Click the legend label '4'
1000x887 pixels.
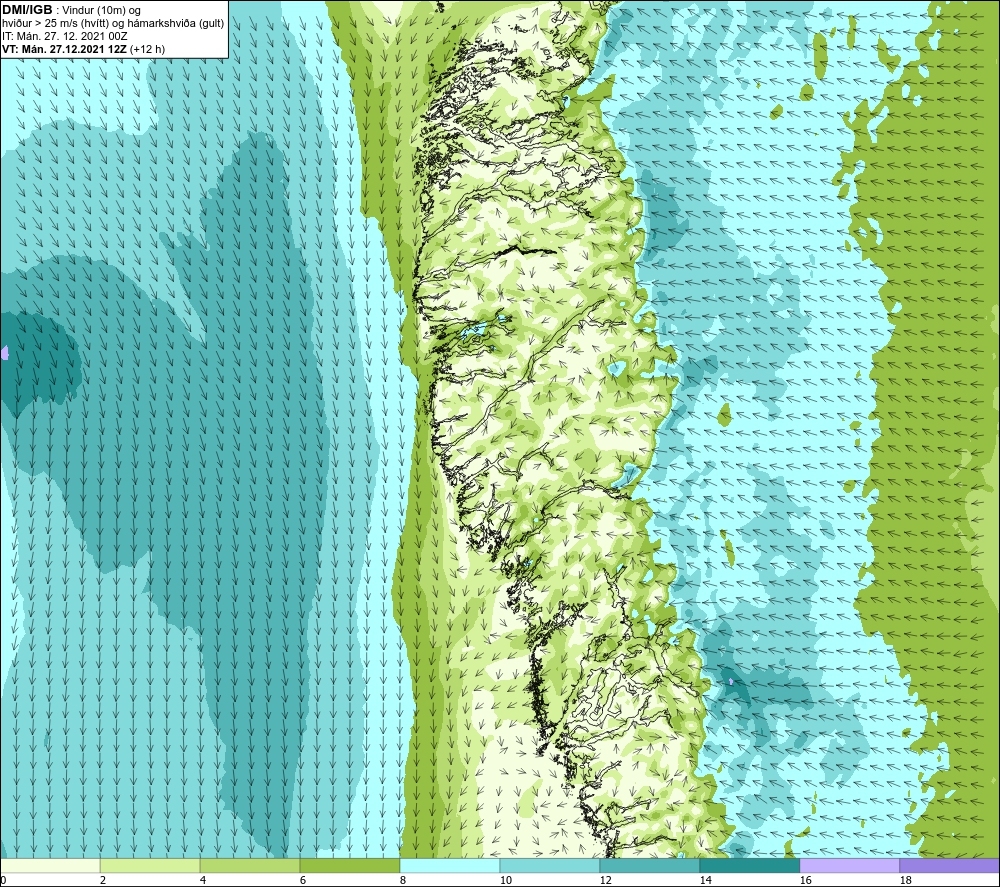pyautogui.click(x=203, y=880)
